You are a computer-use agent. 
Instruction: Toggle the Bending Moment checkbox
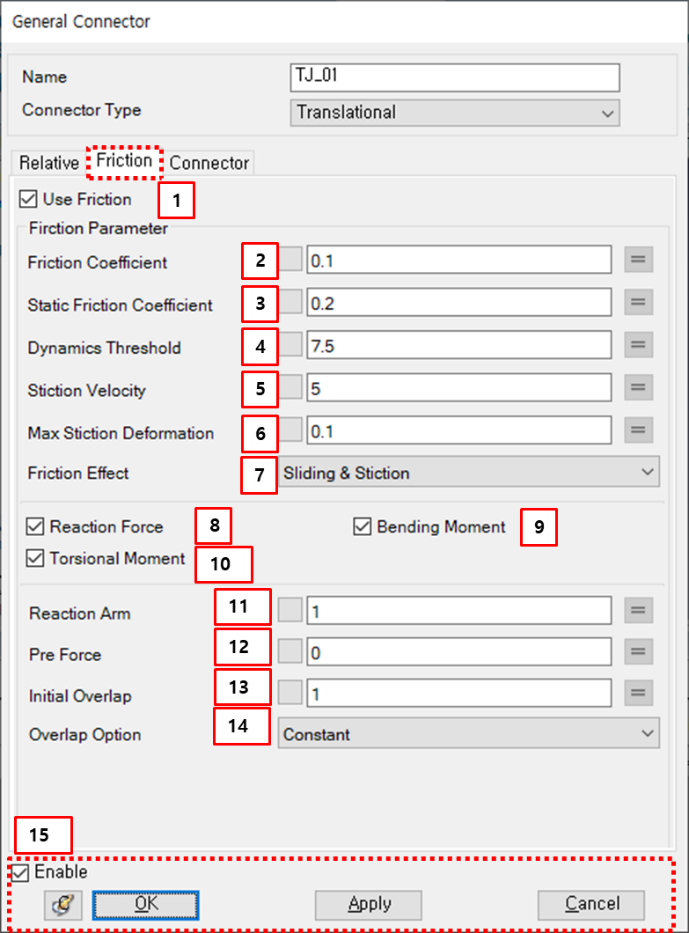click(362, 526)
